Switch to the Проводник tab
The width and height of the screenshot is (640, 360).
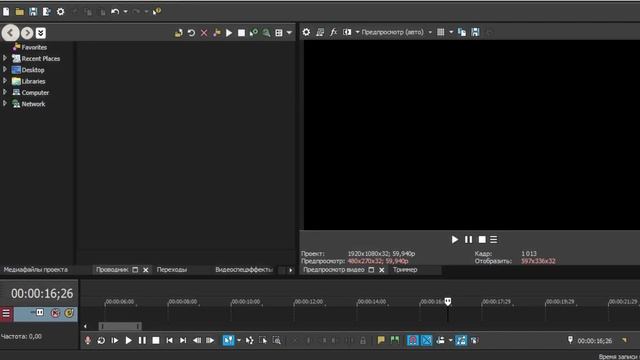pyautogui.click(x=112, y=270)
